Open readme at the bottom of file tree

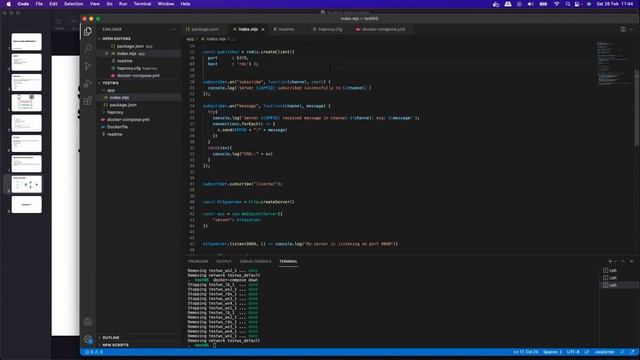tap(114, 134)
